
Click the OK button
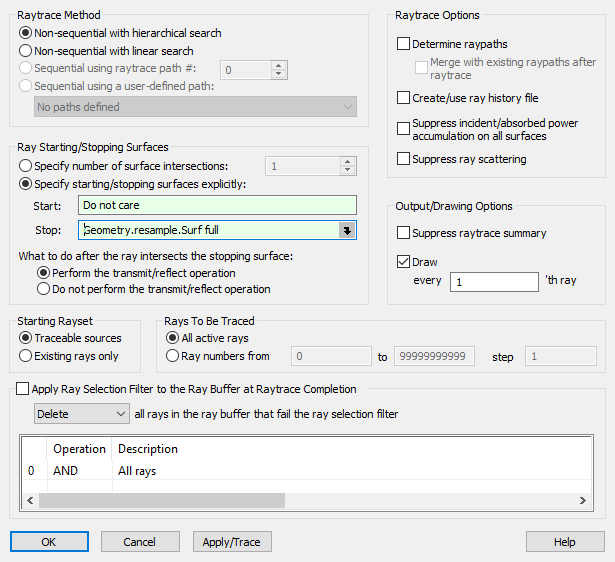pyautogui.click(x=50, y=542)
